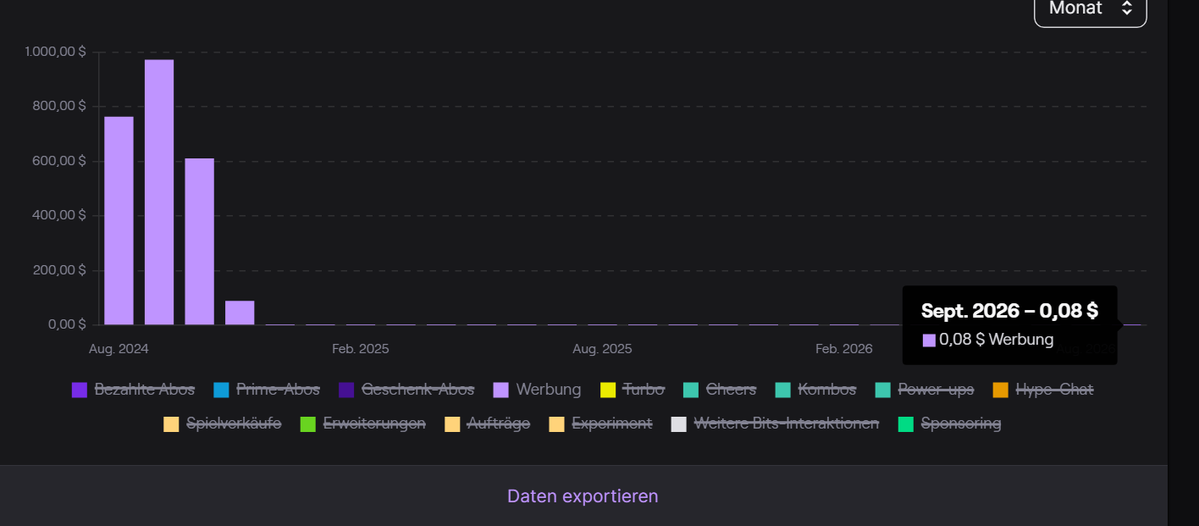
Task: Select the tallest bar near 1.000 $
Action: pyautogui.click(x=159, y=192)
